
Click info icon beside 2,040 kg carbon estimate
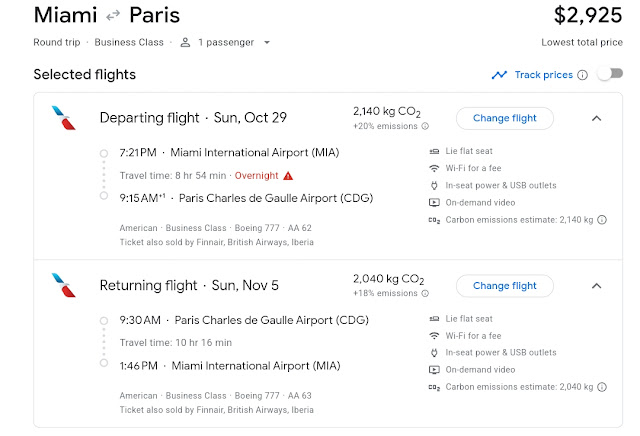pos(602,388)
